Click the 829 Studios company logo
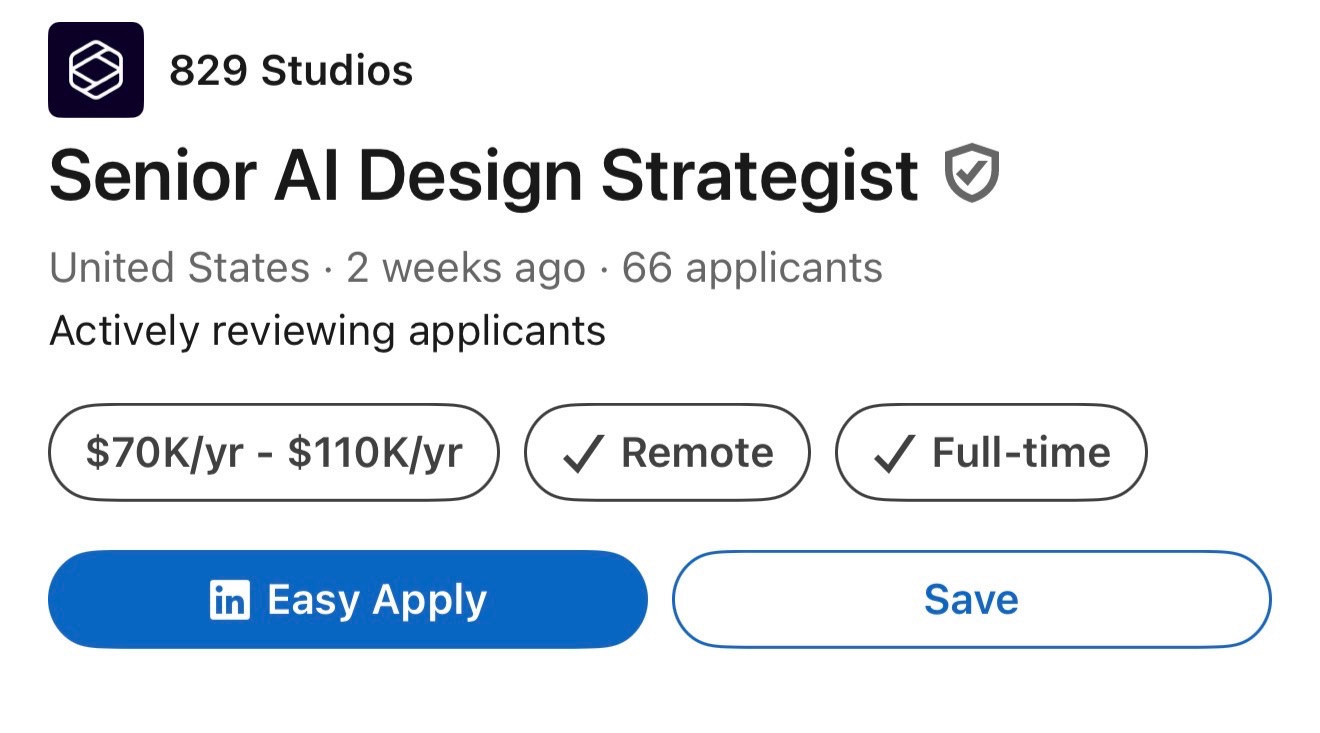Screen dimensions: 1320x733 (x=96, y=70)
